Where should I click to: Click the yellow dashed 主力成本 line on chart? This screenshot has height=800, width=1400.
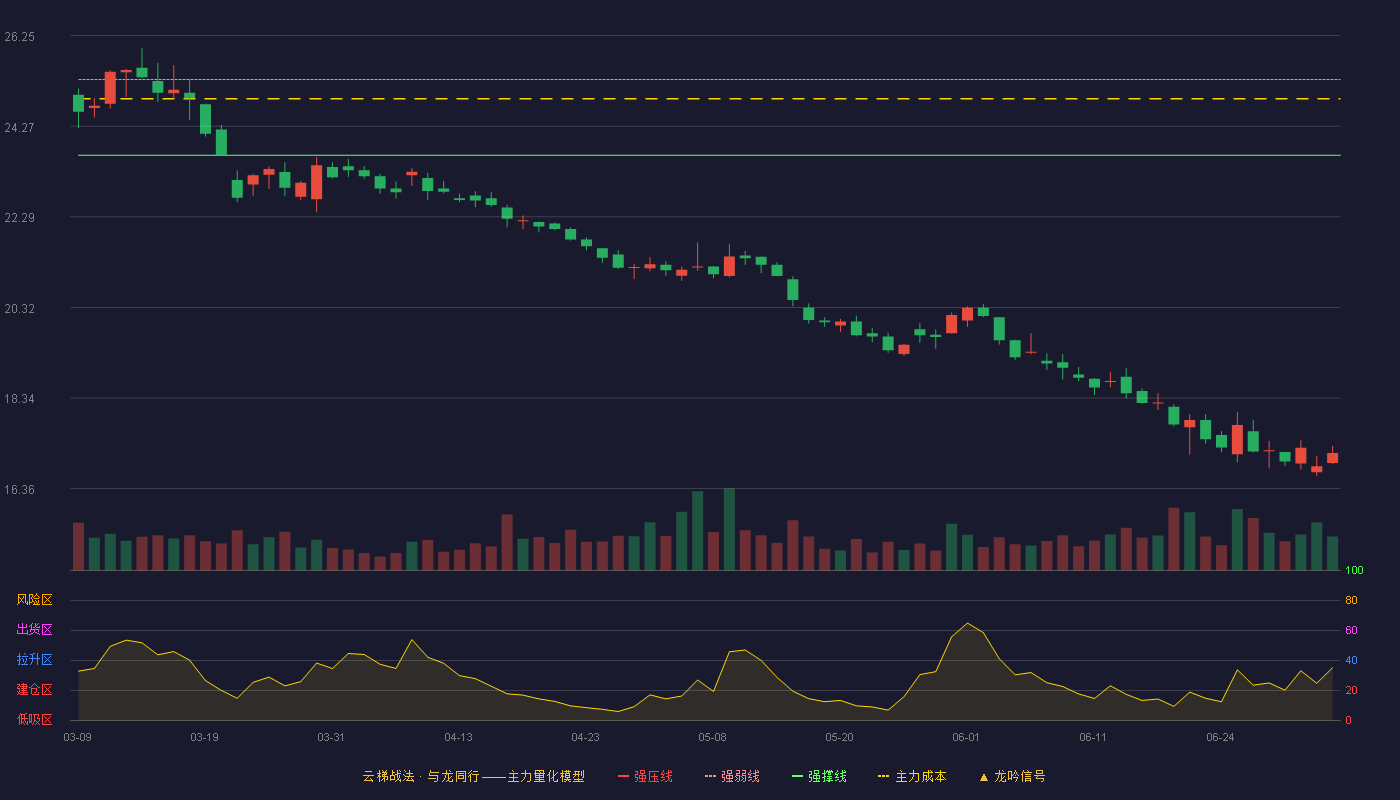coord(709,99)
